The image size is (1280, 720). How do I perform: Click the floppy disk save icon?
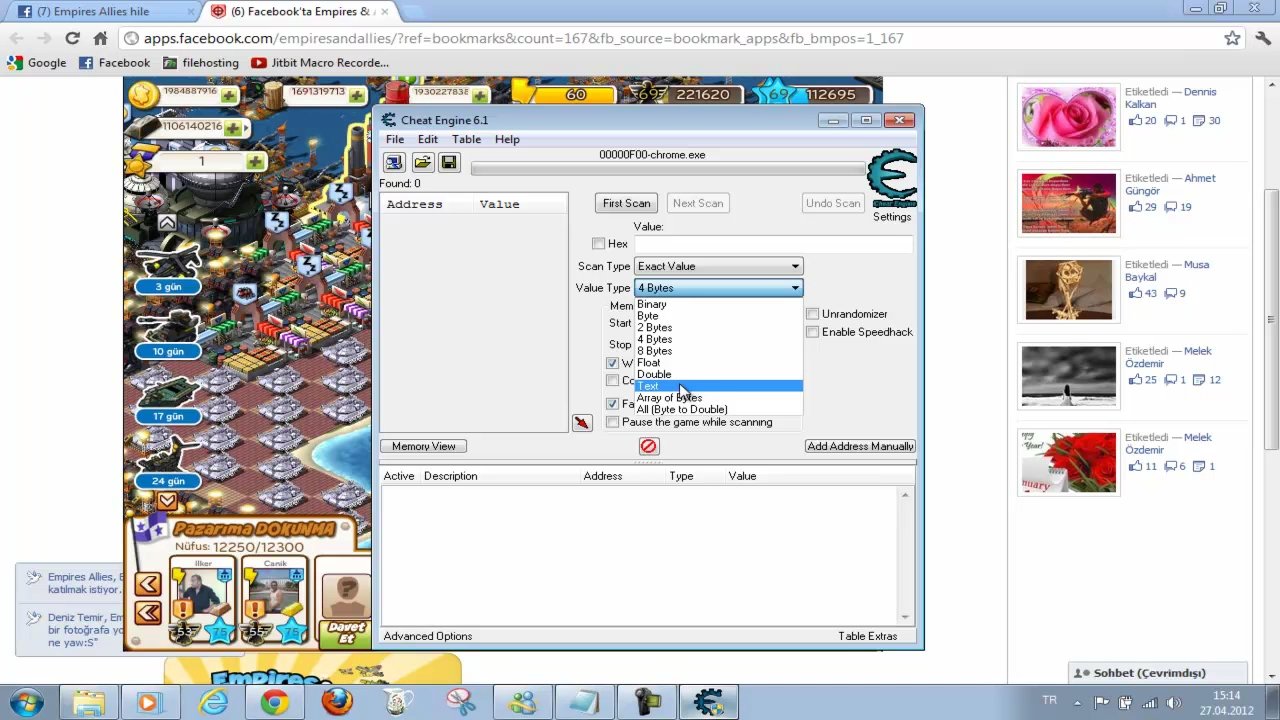pyautogui.click(x=449, y=163)
